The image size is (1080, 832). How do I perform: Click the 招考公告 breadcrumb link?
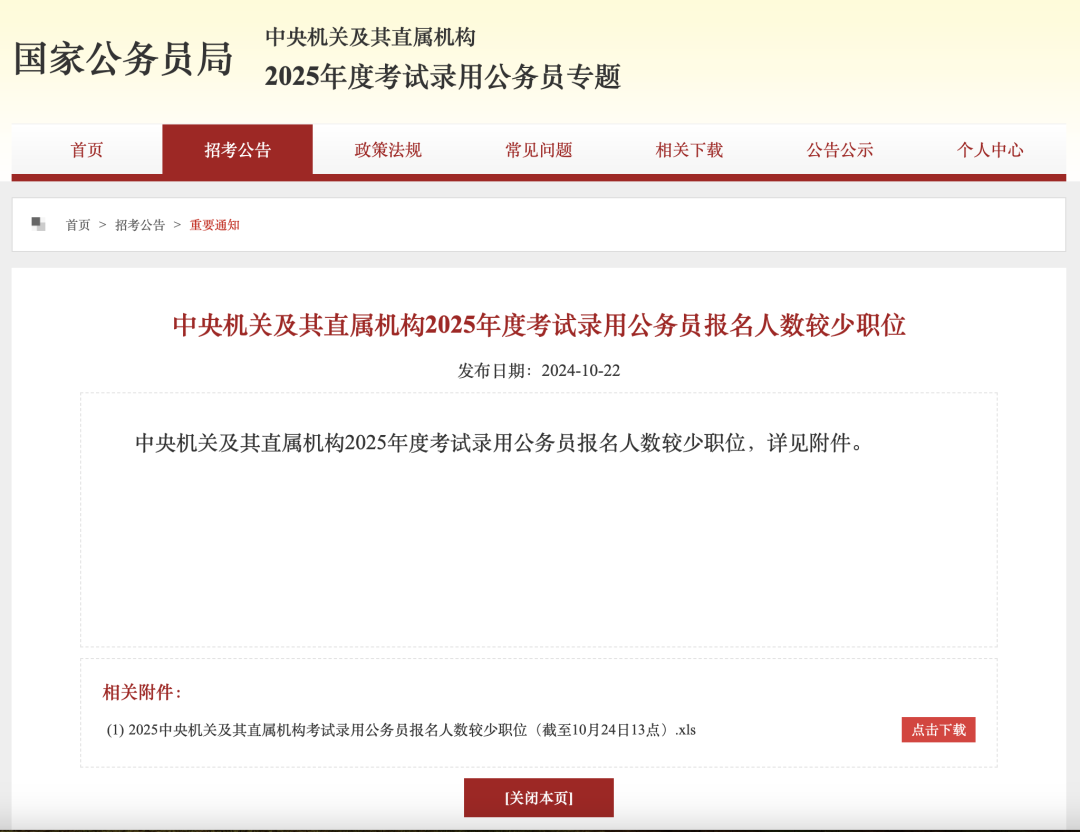click(x=140, y=225)
